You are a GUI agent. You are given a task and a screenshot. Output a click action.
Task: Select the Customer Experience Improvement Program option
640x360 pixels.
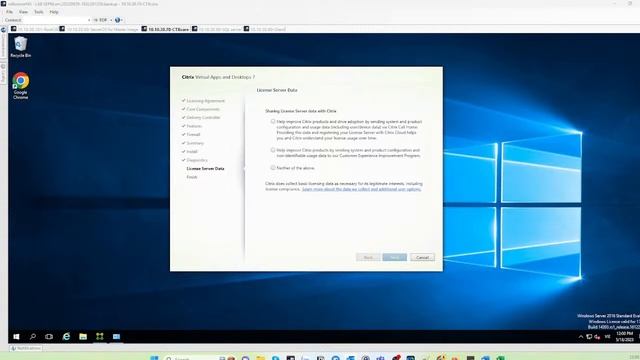[273, 150]
